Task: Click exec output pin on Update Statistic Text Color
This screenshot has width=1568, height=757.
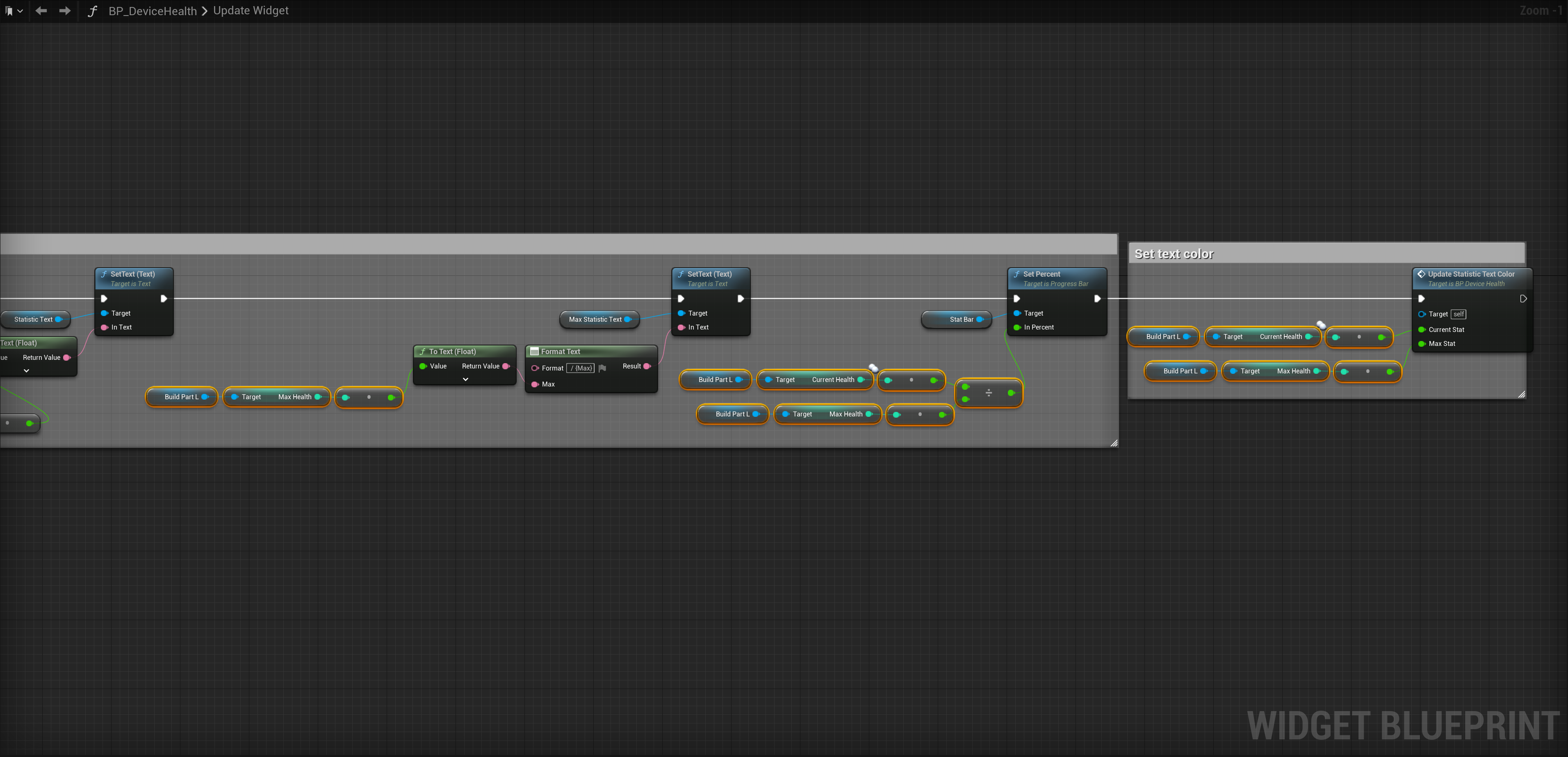Action: coord(1523,299)
